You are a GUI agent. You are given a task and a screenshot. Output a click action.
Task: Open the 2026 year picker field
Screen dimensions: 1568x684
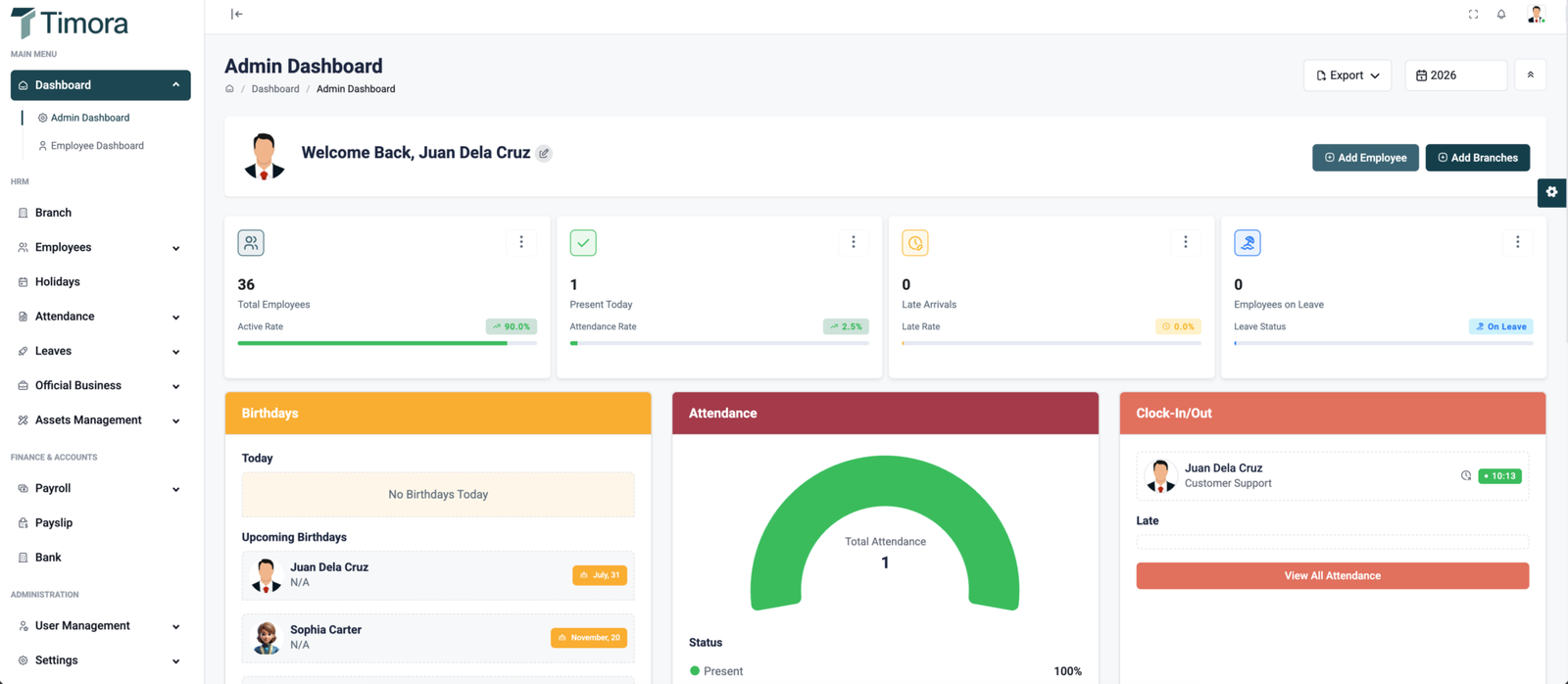[x=1455, y=75]
